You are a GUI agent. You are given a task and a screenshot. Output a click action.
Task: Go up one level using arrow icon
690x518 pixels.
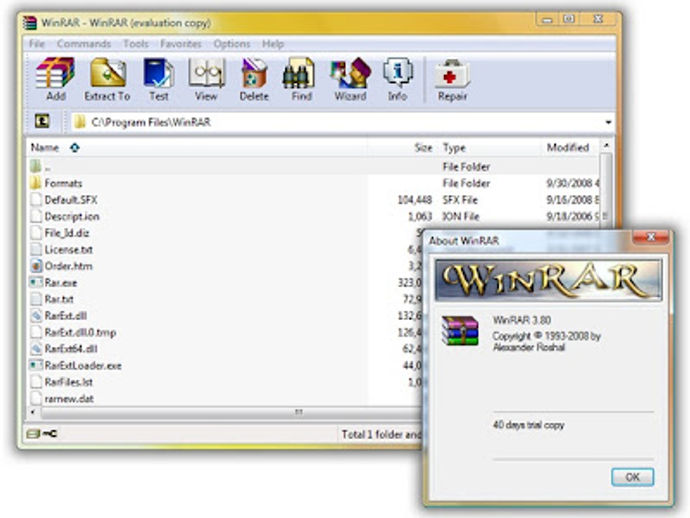(42, 121)
